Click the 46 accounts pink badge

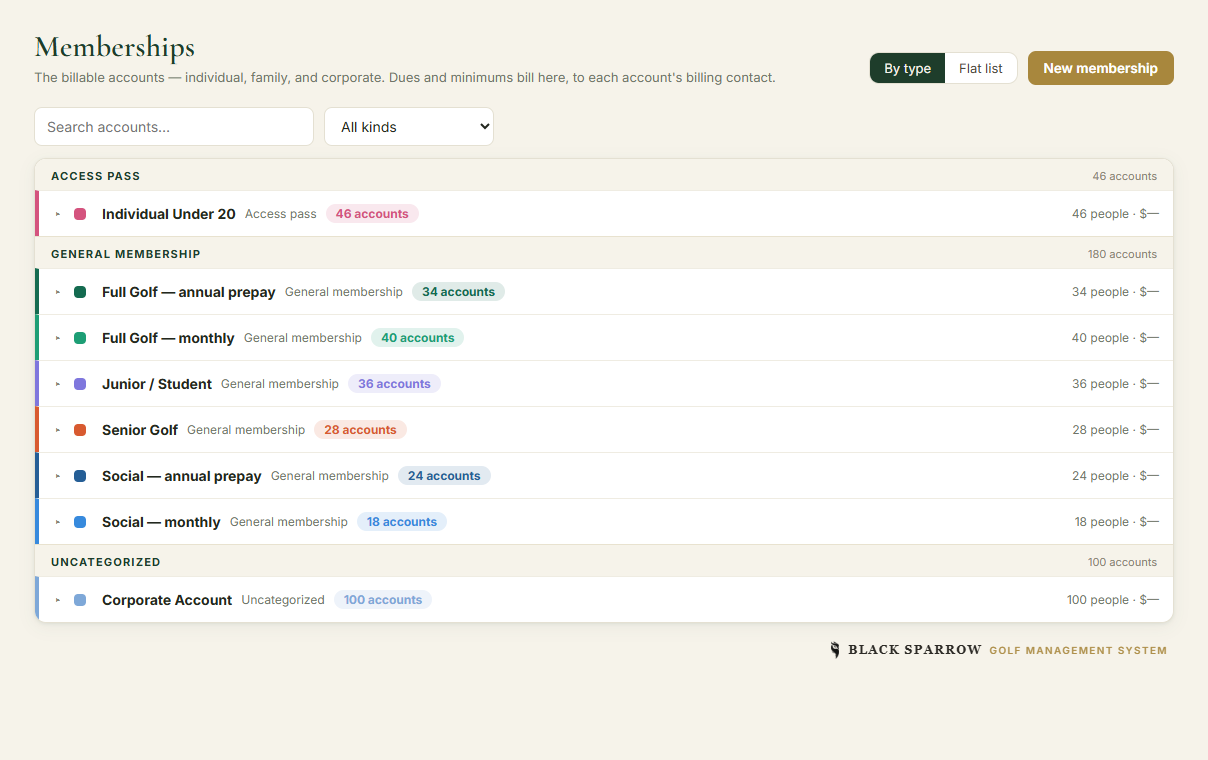372,214
